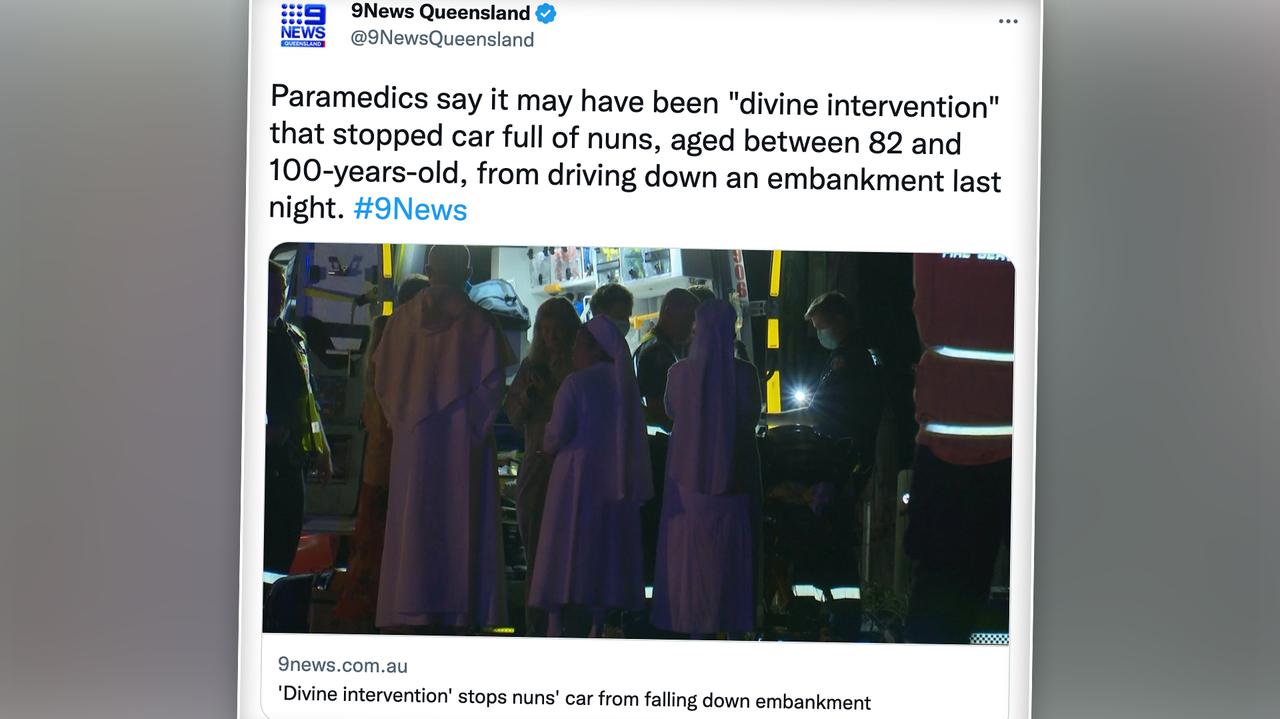Screen dimensions: 1280x719
Task: Open the #9News hashtag link
Action: pyautogui.click(x=410, y=209)
